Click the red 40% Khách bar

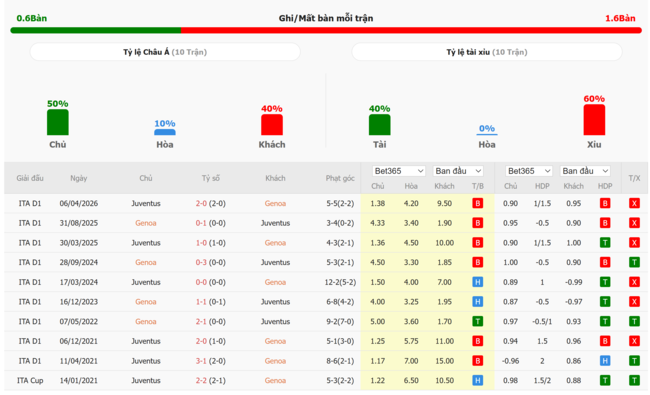point(272,125)
